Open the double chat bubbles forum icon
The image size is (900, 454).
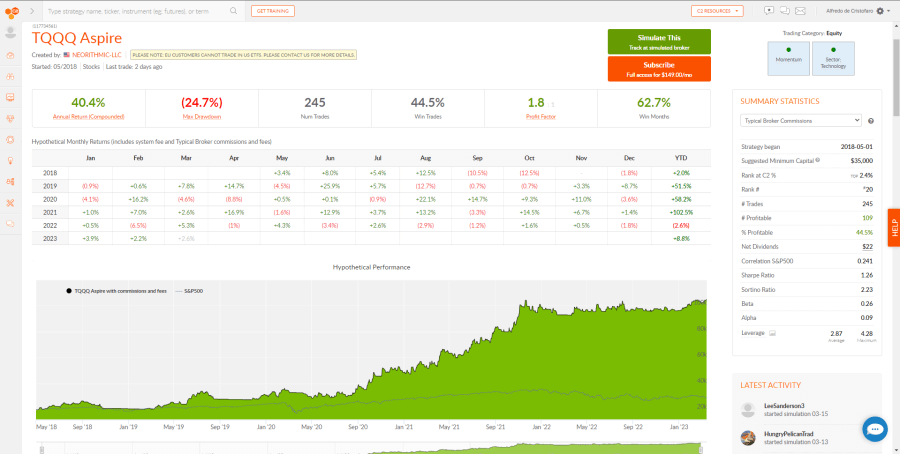tap(785, 11)
